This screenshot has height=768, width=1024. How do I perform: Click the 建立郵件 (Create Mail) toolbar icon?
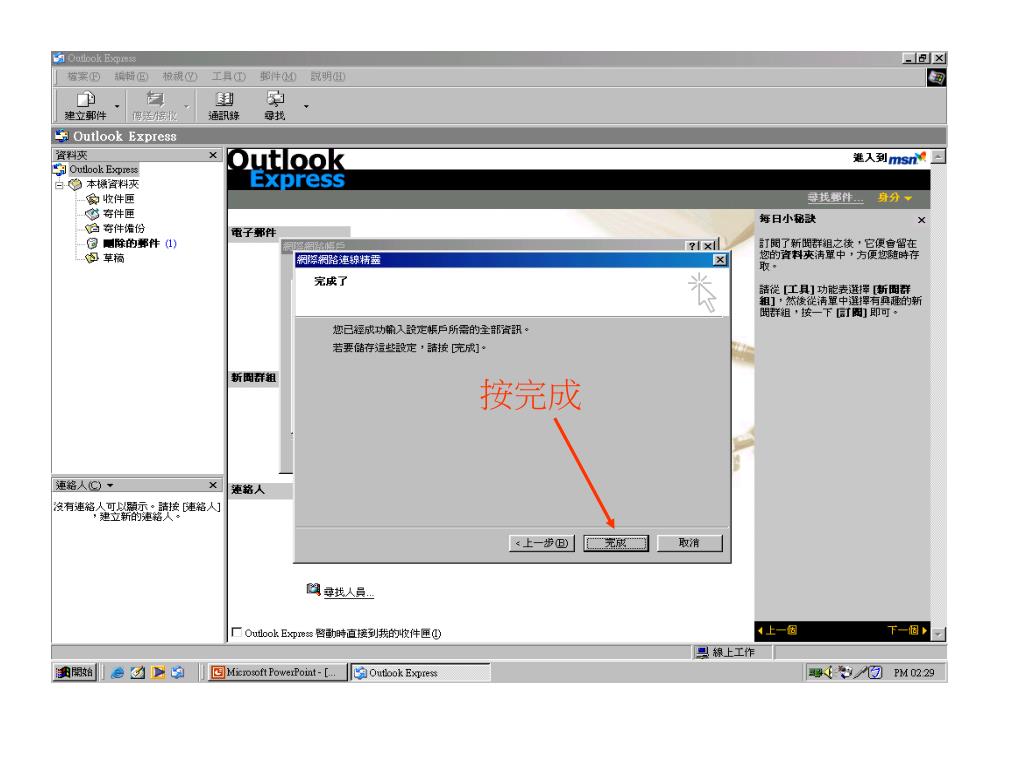pos(86,106)
